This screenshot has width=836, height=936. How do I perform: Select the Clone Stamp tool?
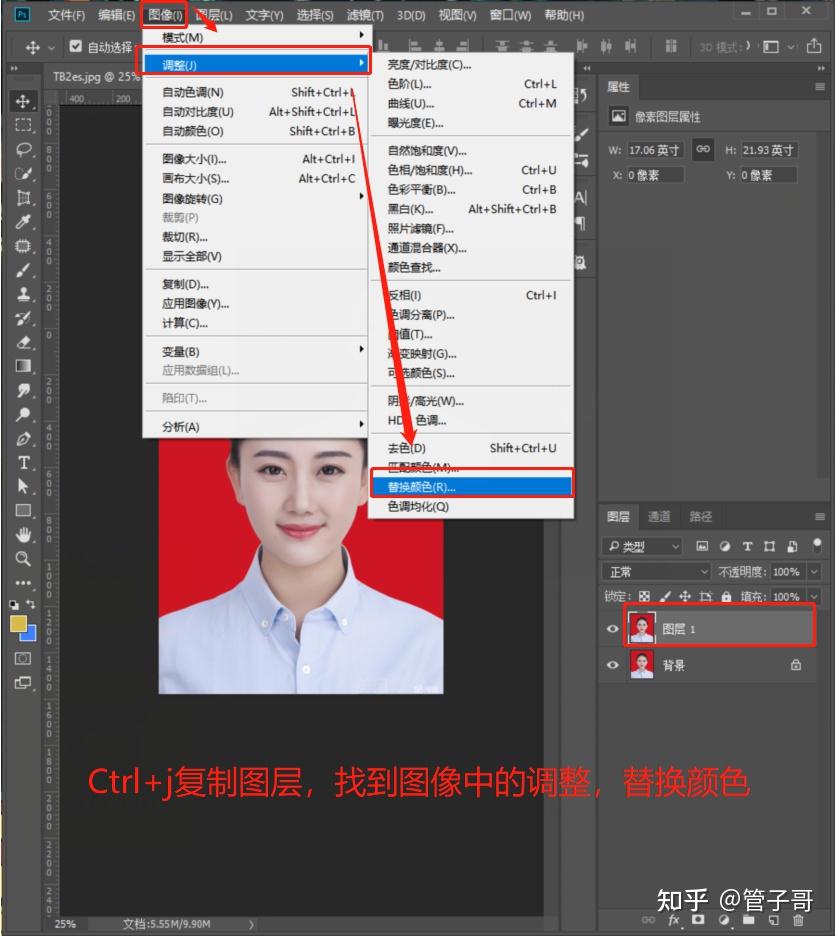[x=23, y=294]
